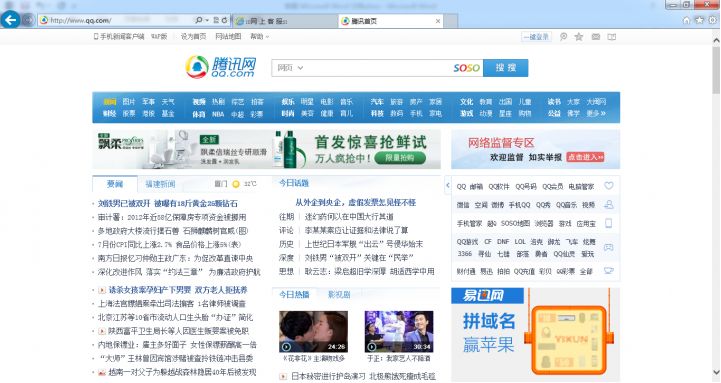Screen dimensions: 721x383
Task: Close the 腾讯首页 tab
Action: (438, 21)
